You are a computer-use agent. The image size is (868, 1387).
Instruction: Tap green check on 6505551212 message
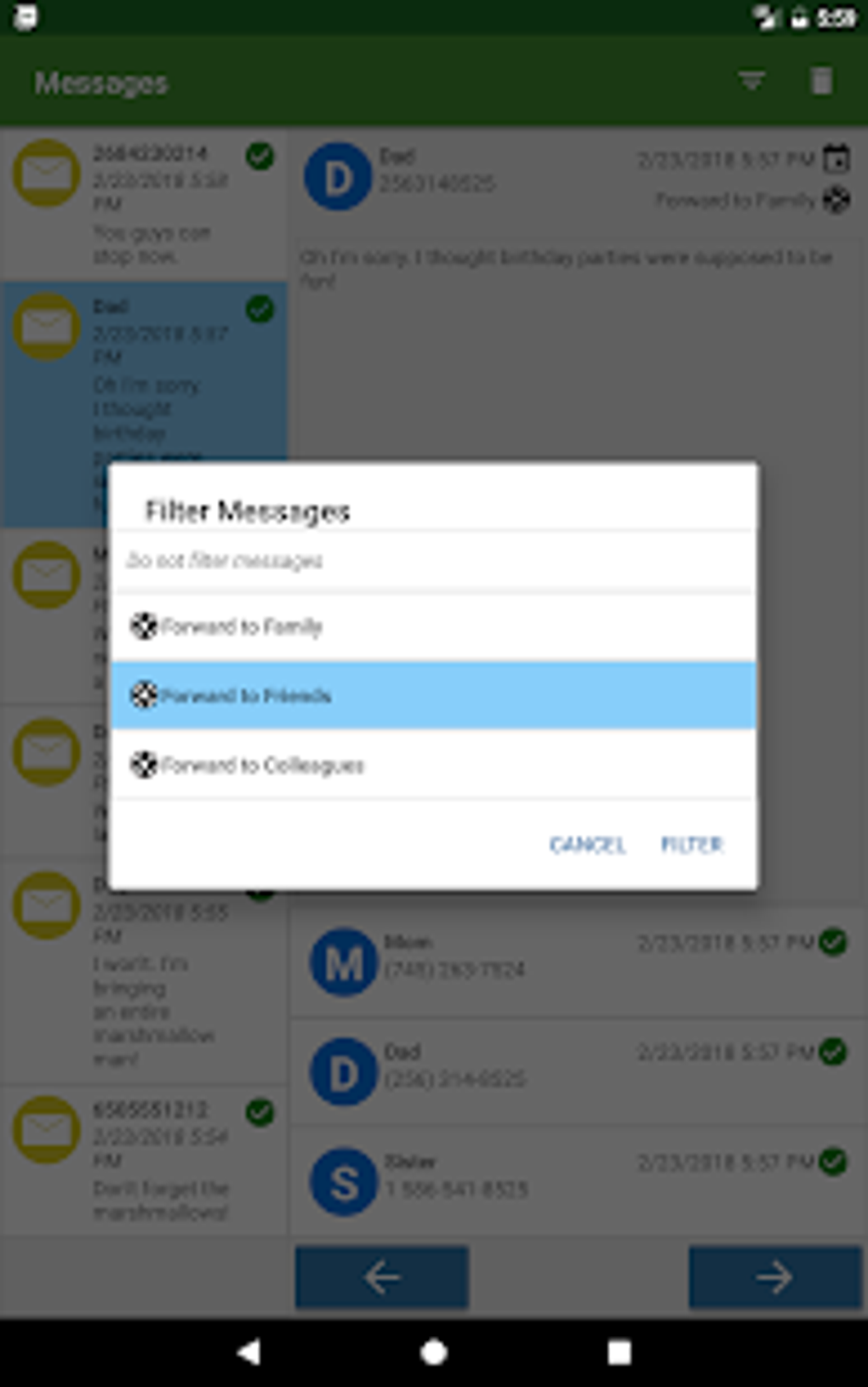pos(260,1112)
